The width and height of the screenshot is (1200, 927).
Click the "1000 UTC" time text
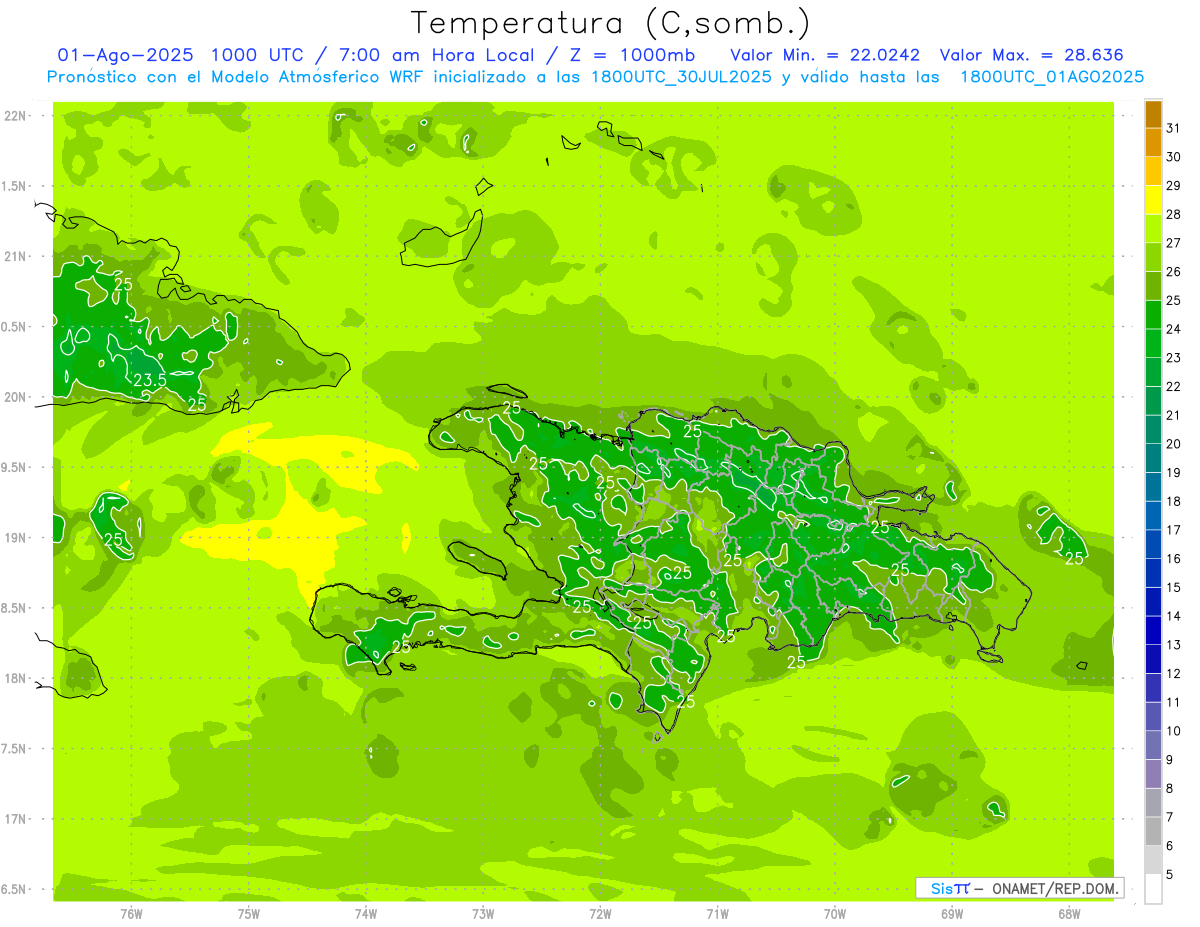click(x=258, y=55)
